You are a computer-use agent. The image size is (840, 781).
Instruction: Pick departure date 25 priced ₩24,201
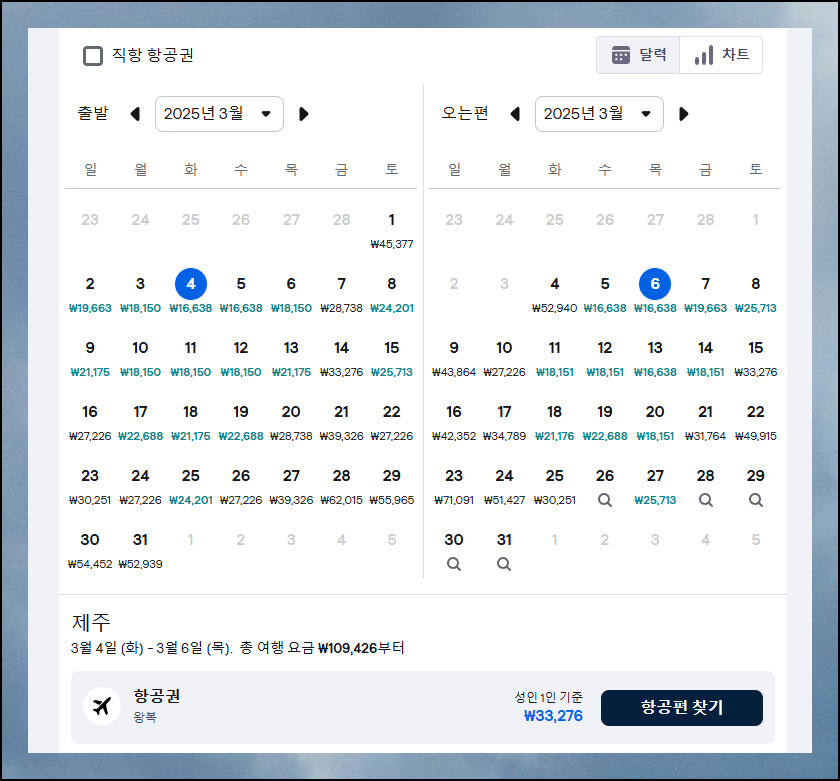click(191, 486)
